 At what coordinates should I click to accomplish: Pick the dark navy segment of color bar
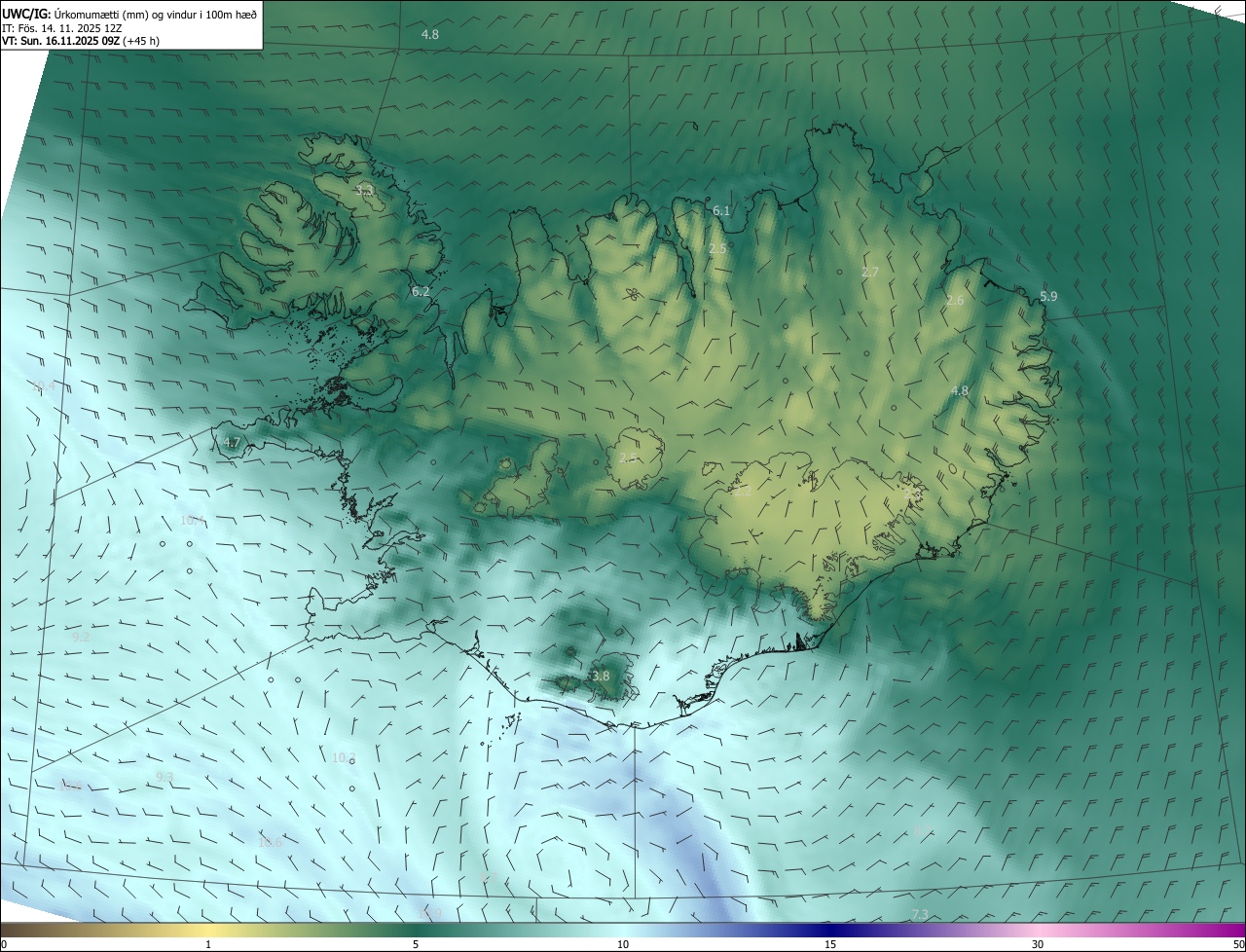pyautogui.click(x=830, y=930)
